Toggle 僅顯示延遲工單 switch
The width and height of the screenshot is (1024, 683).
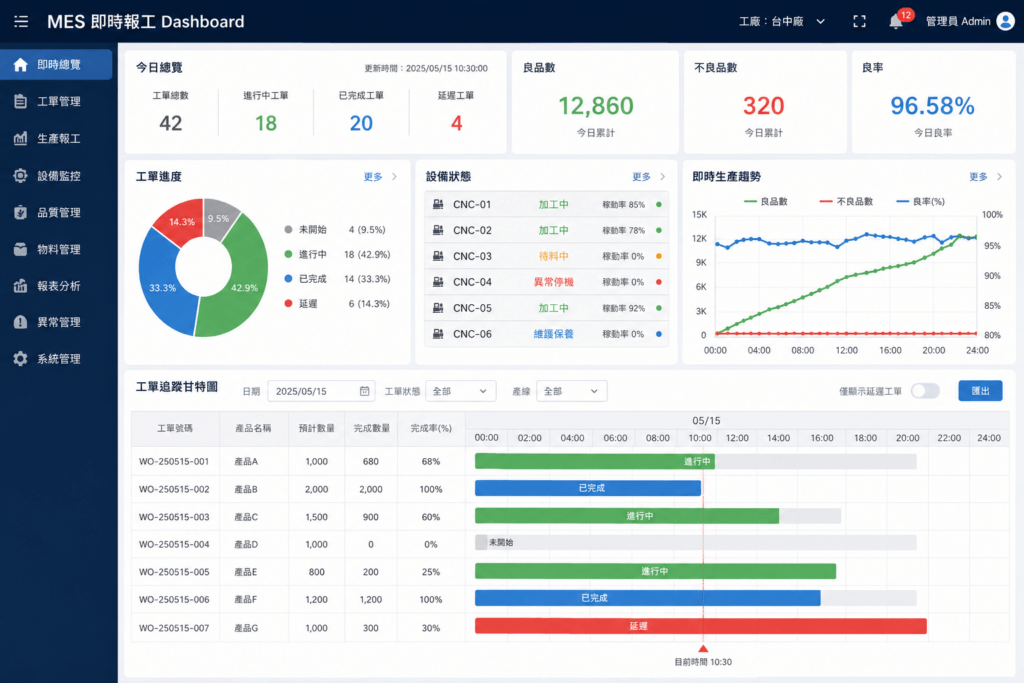[x=925, y=391]
